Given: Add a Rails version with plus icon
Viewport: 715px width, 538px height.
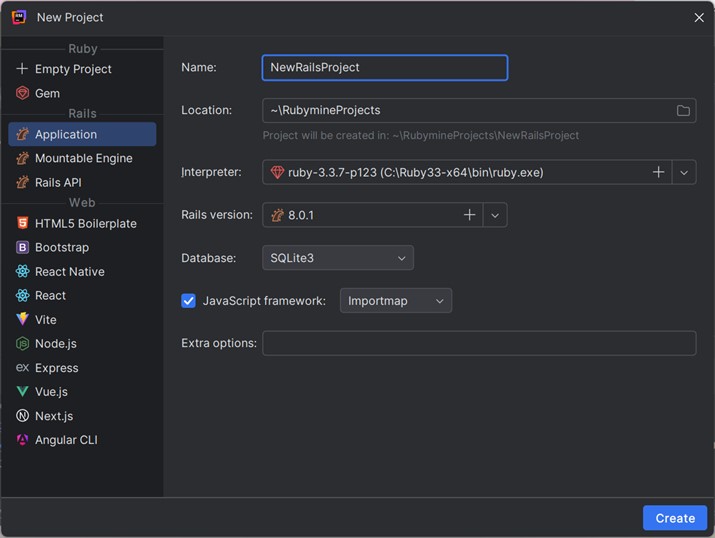Looking at the screenshot, I should click(x=469, y=215).
